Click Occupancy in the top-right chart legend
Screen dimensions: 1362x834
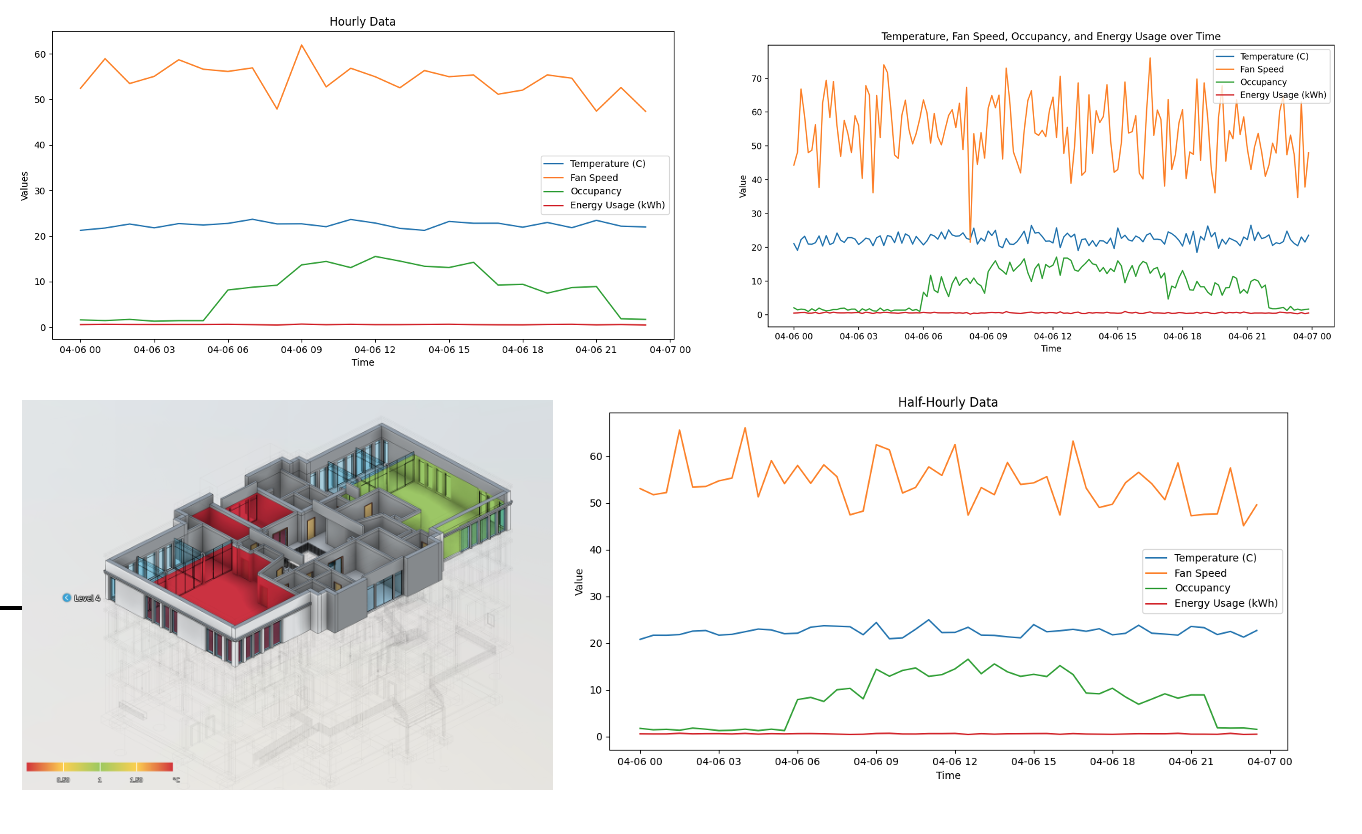1263,82
